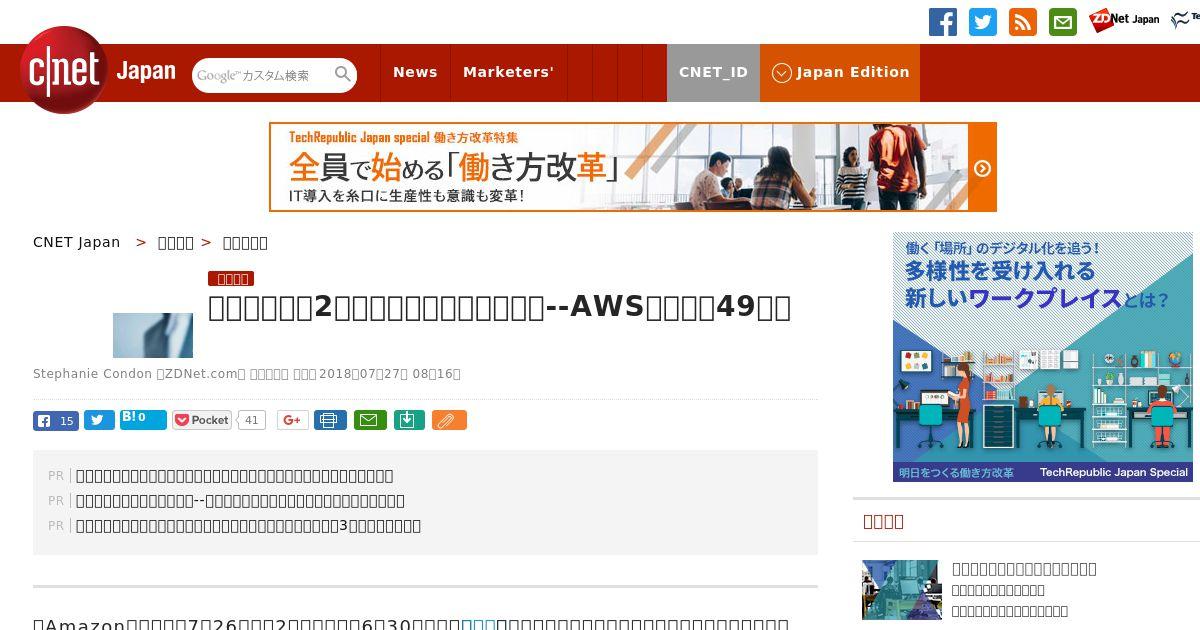The height and width of the screenshot is (630, 1200).
Task: Share article on Google+
Action: (293, 420)
